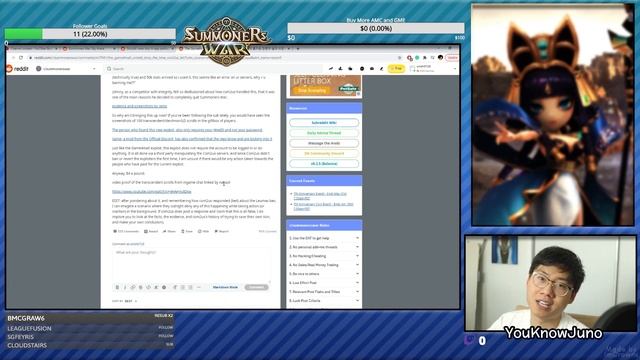640x360 pixels.
Task: Toggle Heading in comment editor
Action: click(175, 287)
